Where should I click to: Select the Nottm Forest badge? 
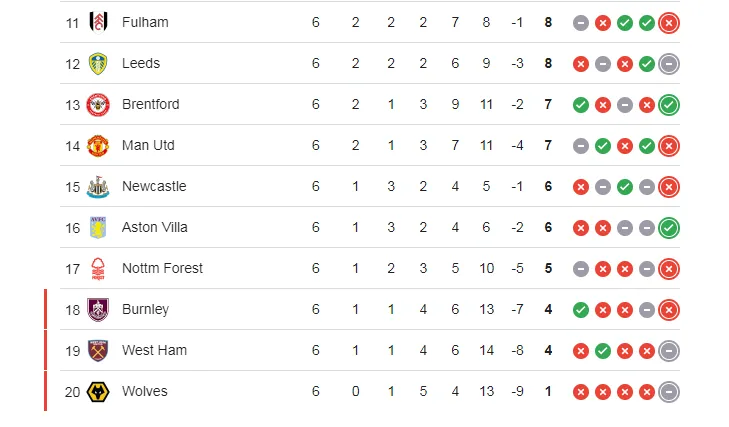[98, 268]
